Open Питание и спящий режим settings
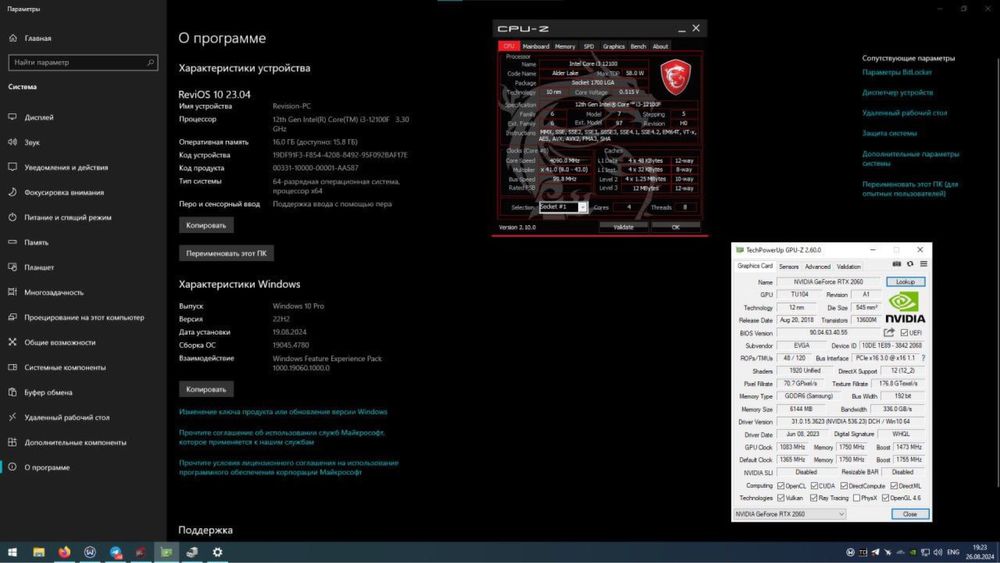This screenshot has width=1000, height=563. tap(68, 217)
